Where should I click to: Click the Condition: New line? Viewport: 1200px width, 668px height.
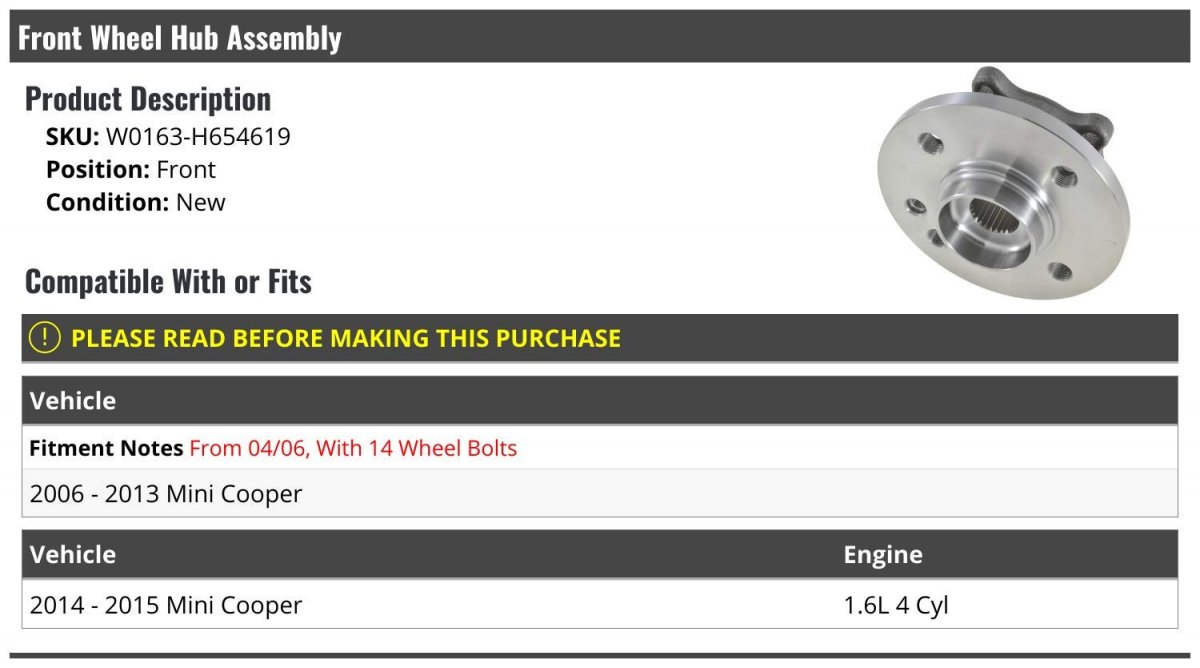[x=136, y=202]
